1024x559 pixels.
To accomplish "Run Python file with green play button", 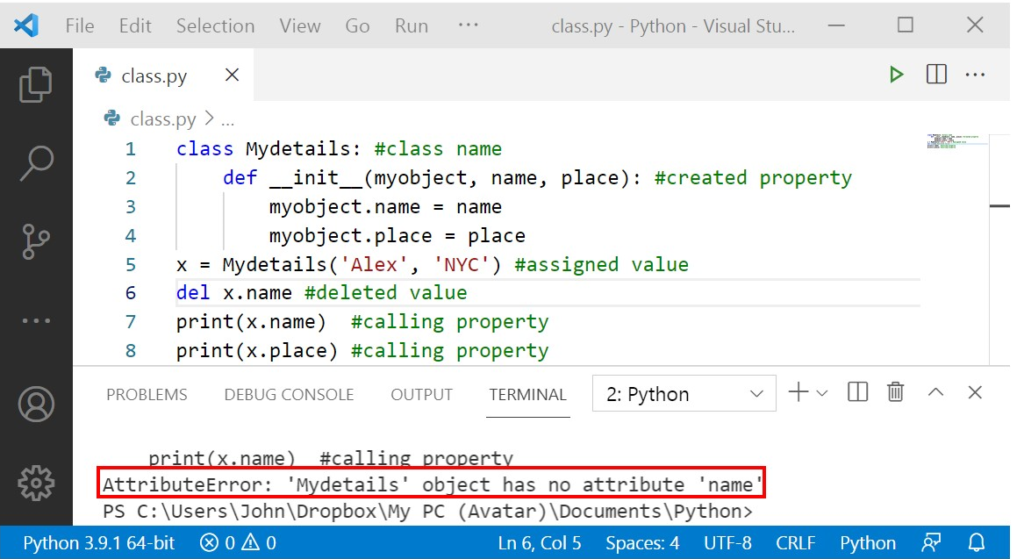I will tap(896, 74).
